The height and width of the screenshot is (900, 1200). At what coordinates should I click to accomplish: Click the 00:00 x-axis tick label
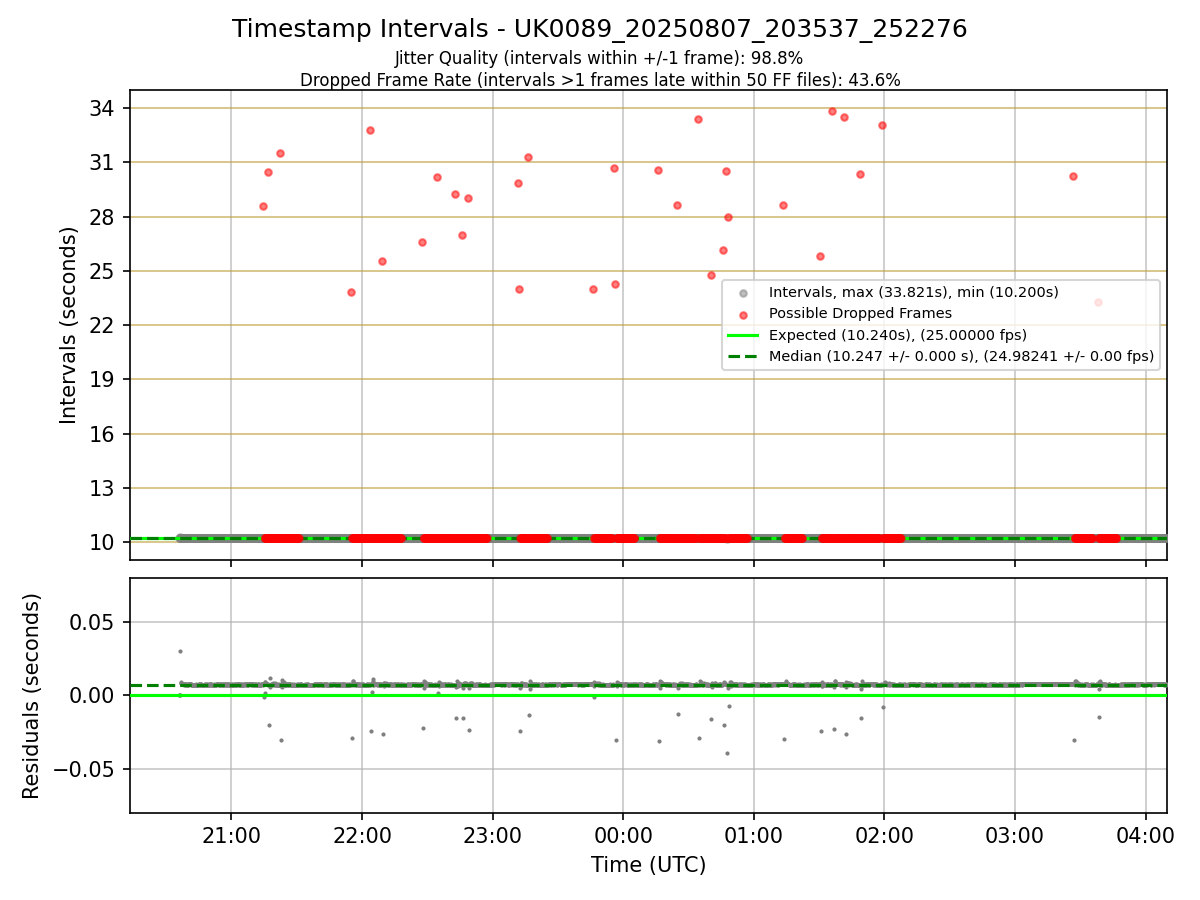(623, 834)
